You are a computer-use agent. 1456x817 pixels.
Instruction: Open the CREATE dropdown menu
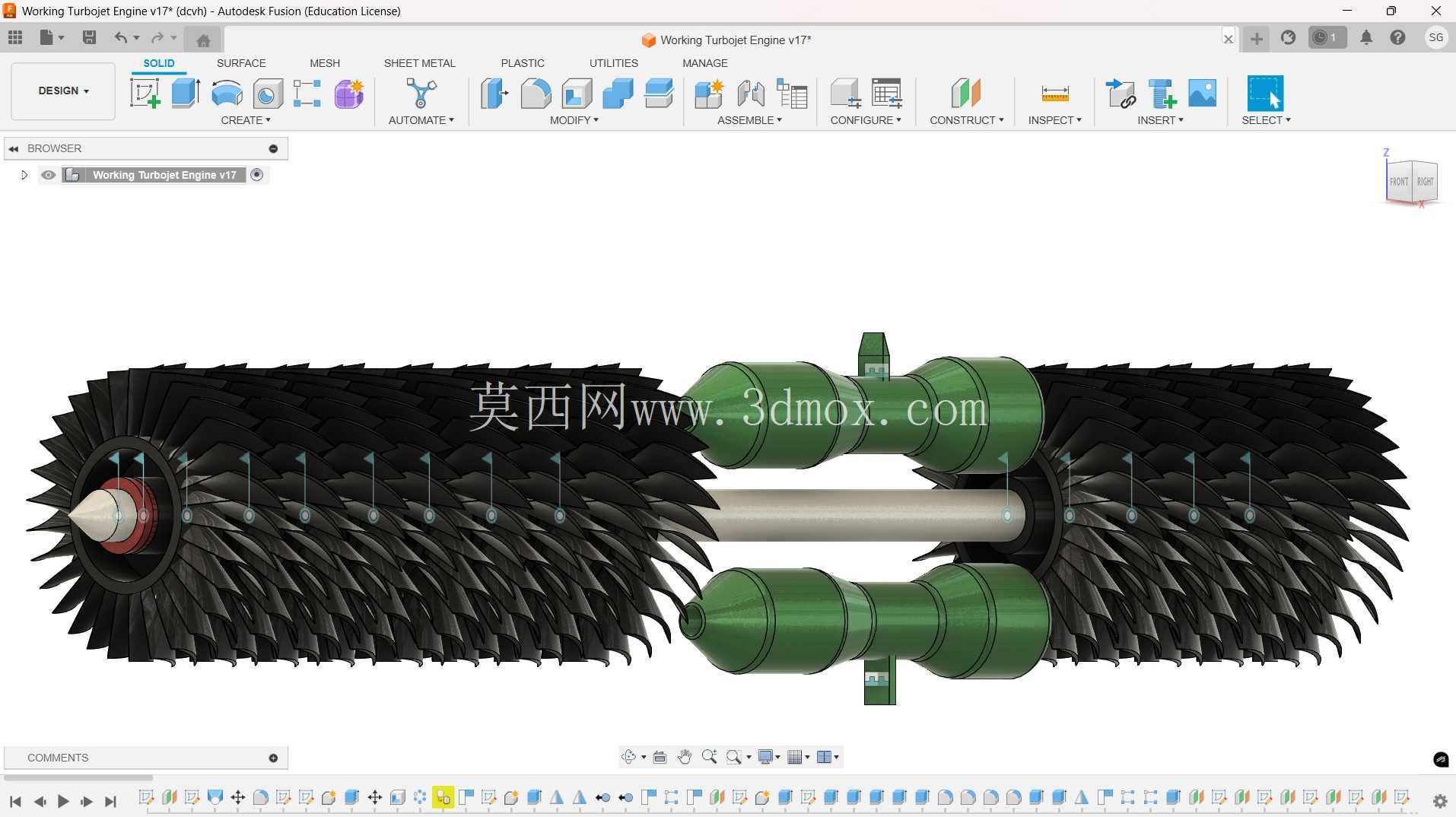pyautogui.click(x=246, y=120)
